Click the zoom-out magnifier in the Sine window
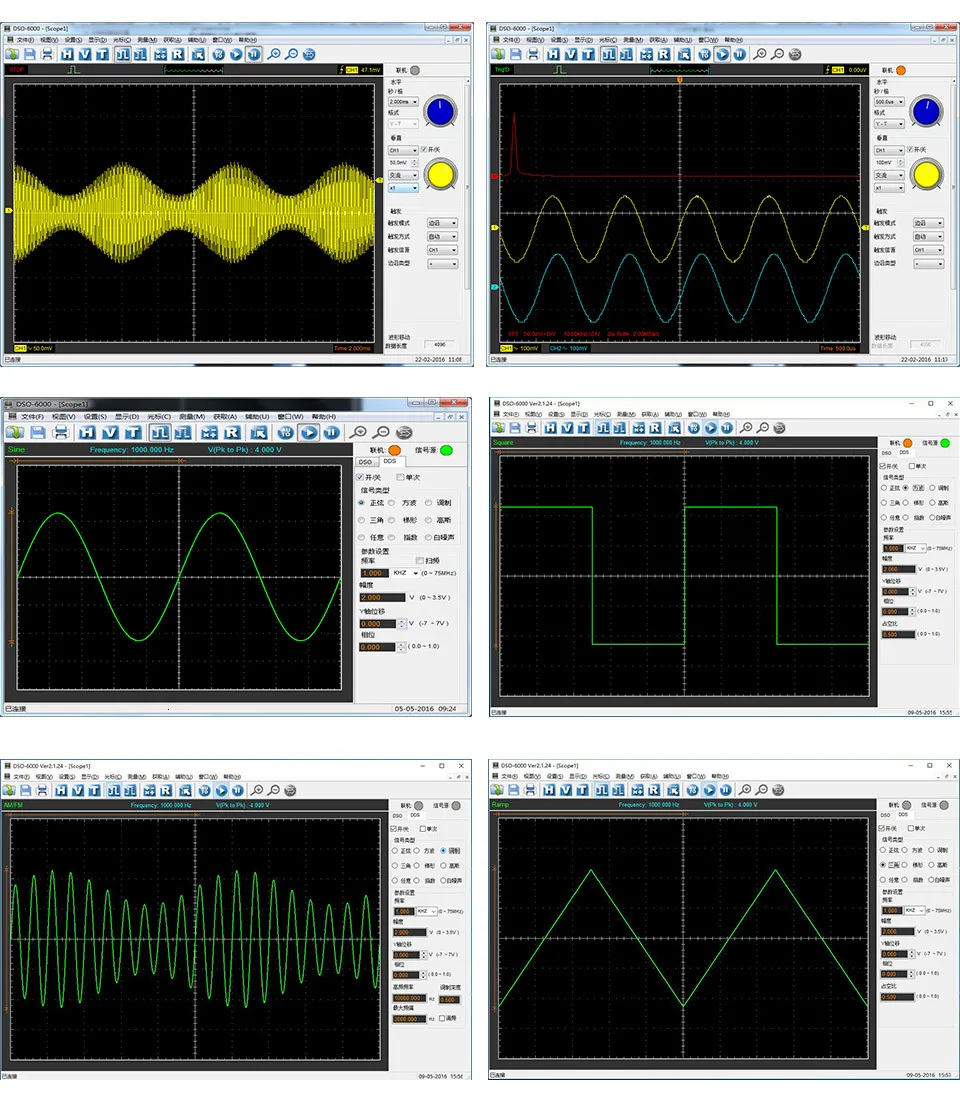The image size is (960, 1107). click(x=381, y=433)
